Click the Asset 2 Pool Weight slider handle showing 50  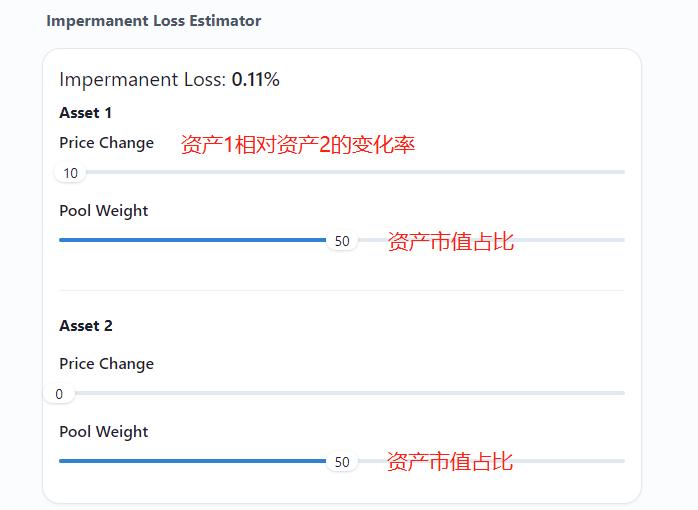(342, 462)
